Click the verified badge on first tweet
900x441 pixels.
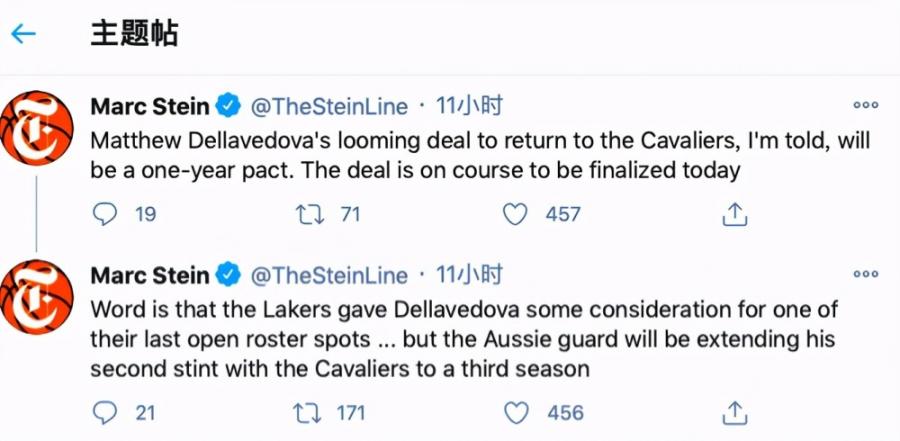click(x=228, y=106)
